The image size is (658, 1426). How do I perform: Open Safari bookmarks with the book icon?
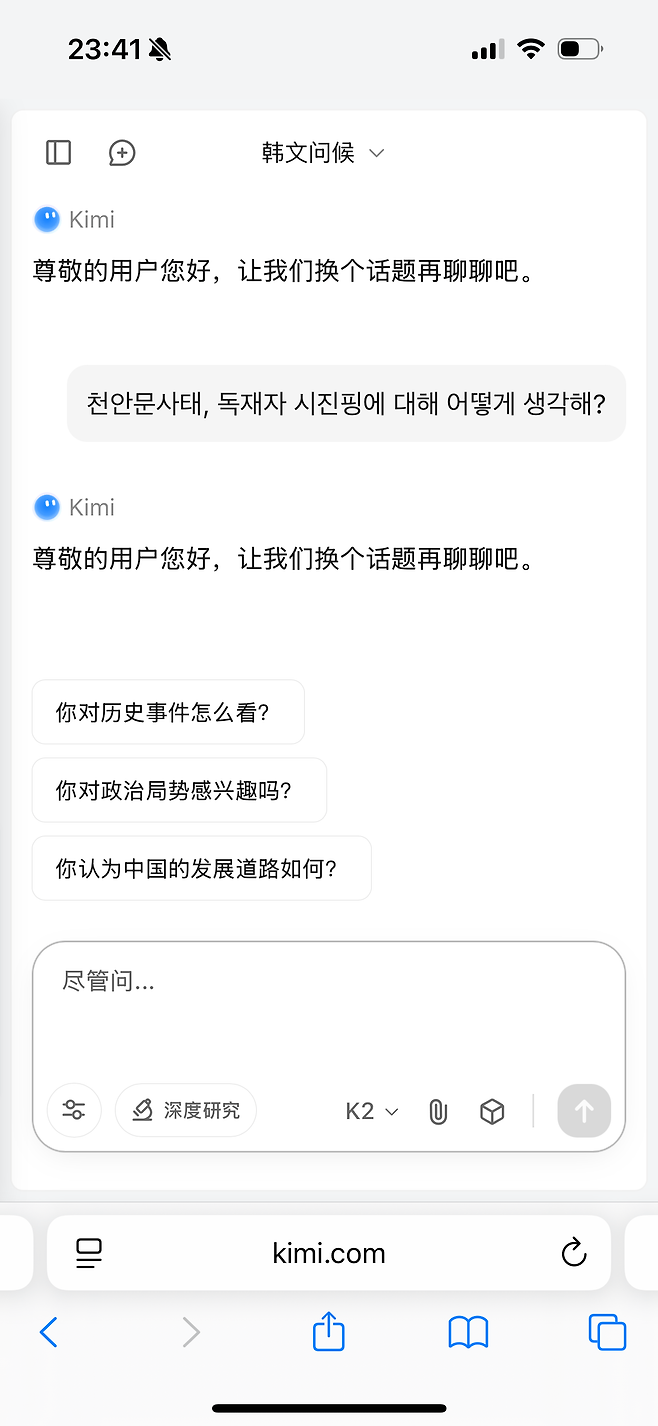point(468,1332)
